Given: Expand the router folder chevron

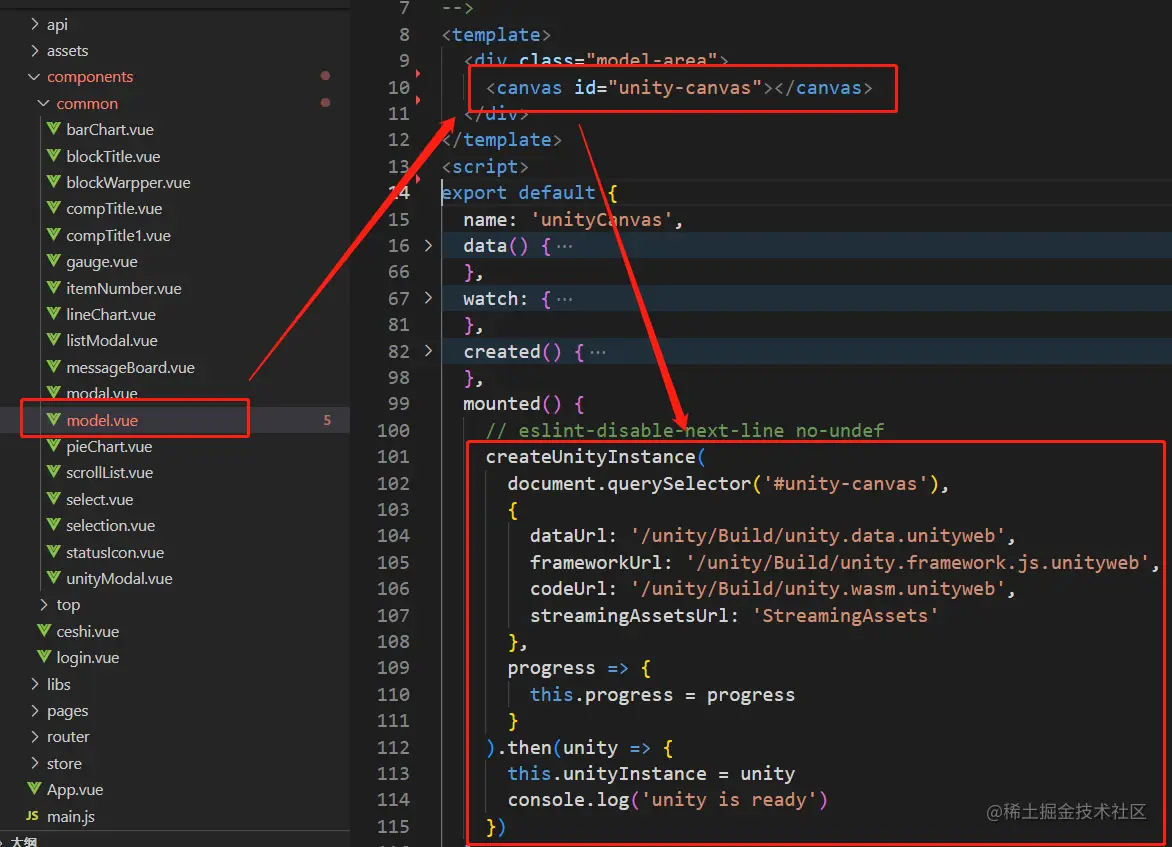Looking at the screenshot, I should click(34, 736).
